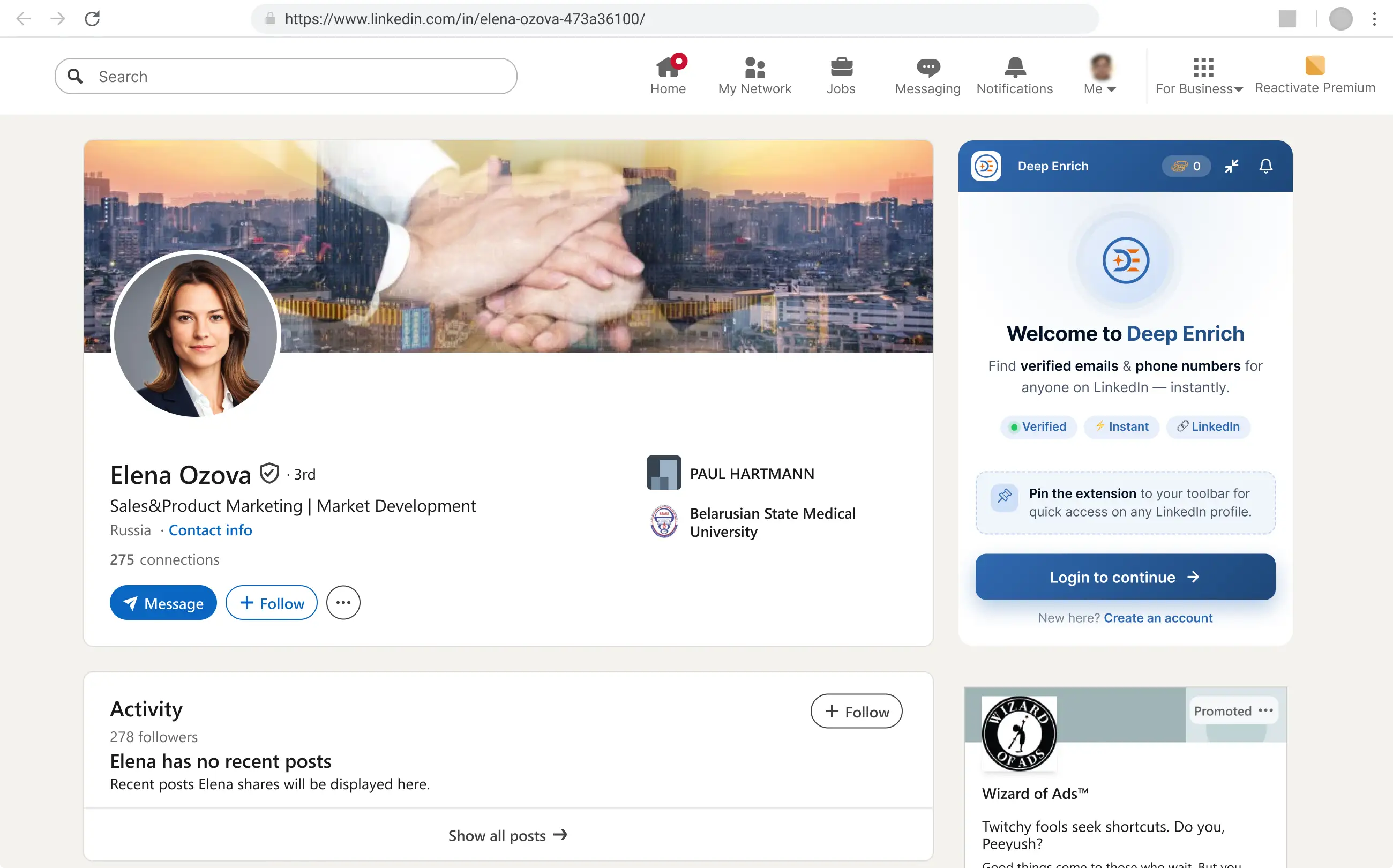
Task: Click Reactivate Premium link
Action: coord(1314,75)
